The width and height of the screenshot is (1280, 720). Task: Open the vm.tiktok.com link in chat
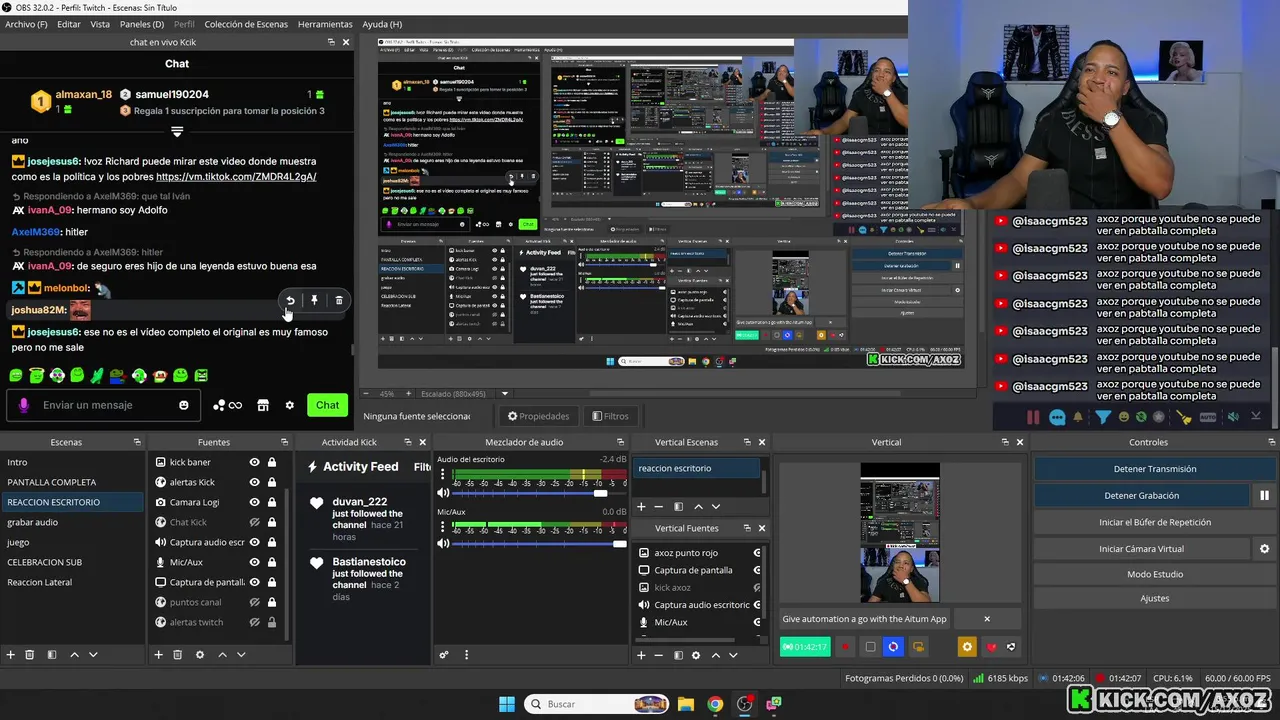(236, 176)
